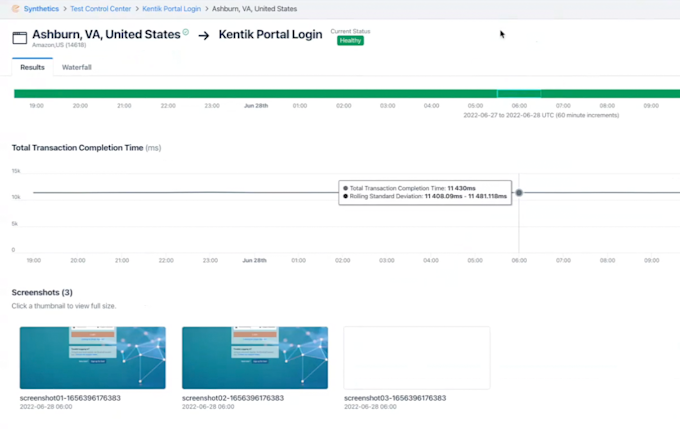Click the Kentik logo icon in breadcrumb
Image resolution: width=680 pixels, height=429 pixels.
(15, 9)
